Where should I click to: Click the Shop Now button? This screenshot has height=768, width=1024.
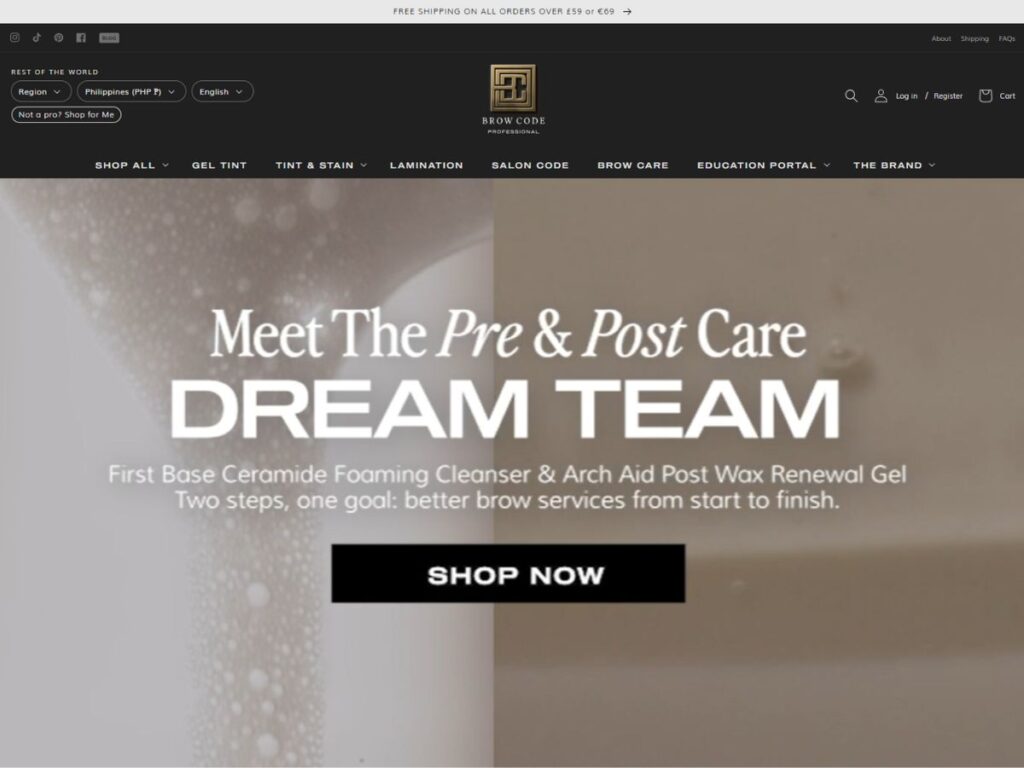pyautogui.click(x=508, y=573)
